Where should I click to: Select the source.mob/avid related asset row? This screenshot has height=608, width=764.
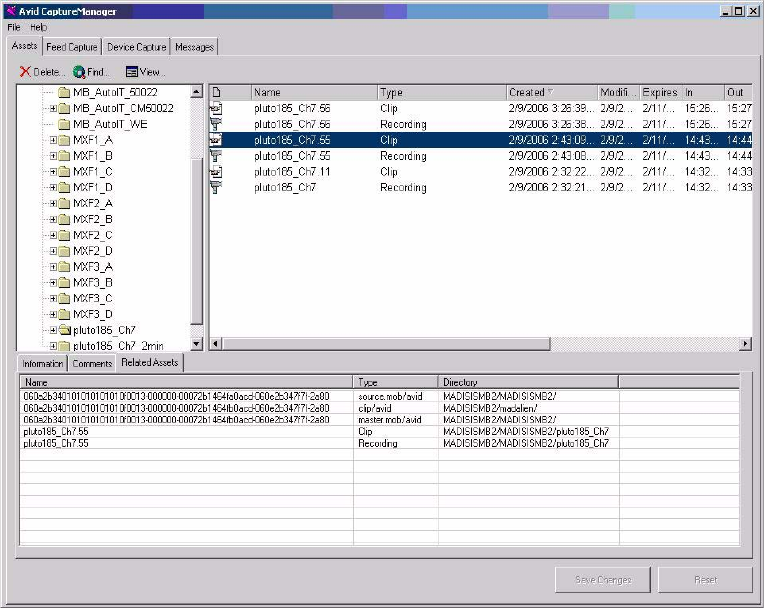pyautogui.click(x=380, y=397)
